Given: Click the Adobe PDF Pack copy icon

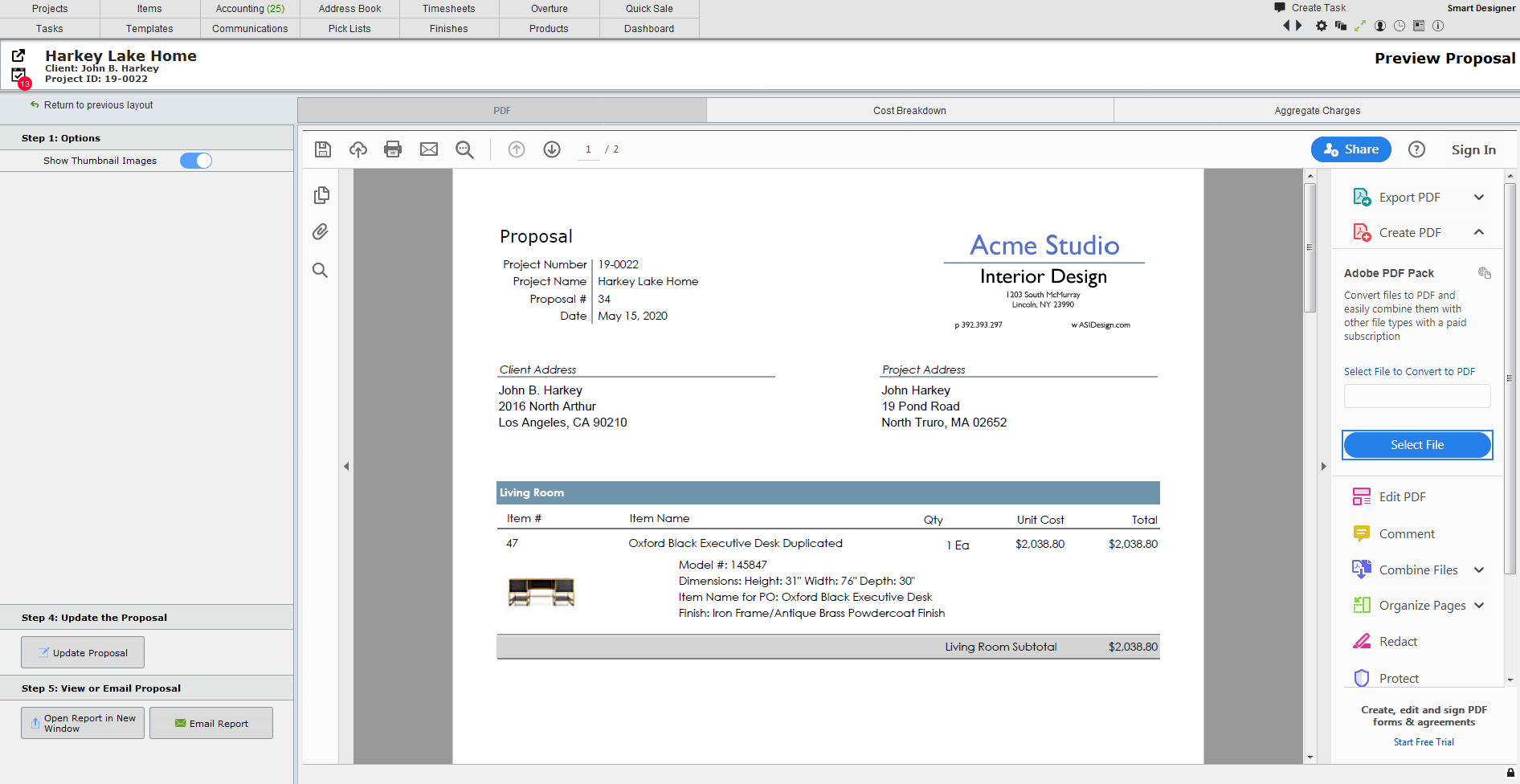Looking at the screenshot, I should tap(1485, 273).
